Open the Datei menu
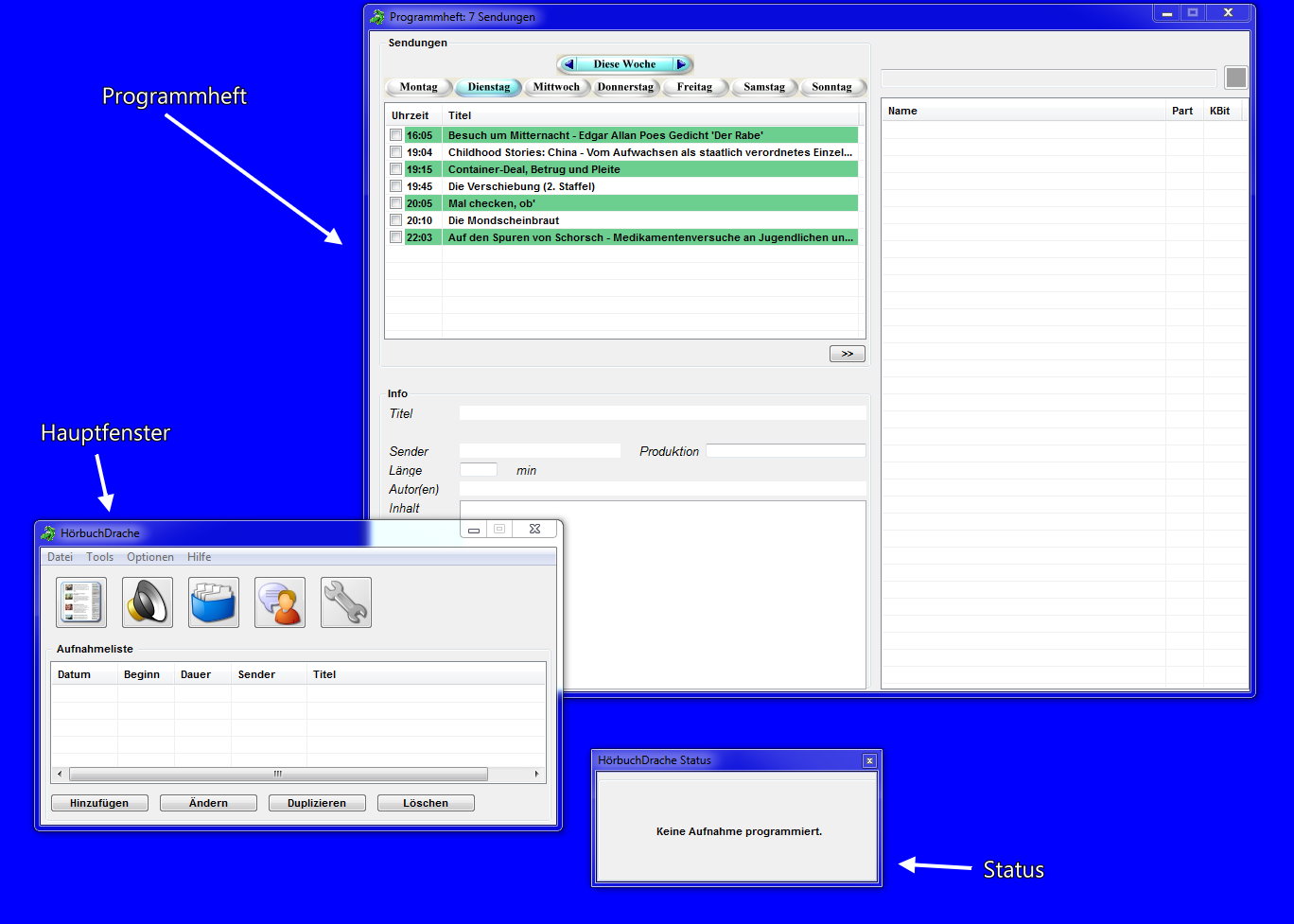This screenshot has width=1294, height=924. (60, 557)
